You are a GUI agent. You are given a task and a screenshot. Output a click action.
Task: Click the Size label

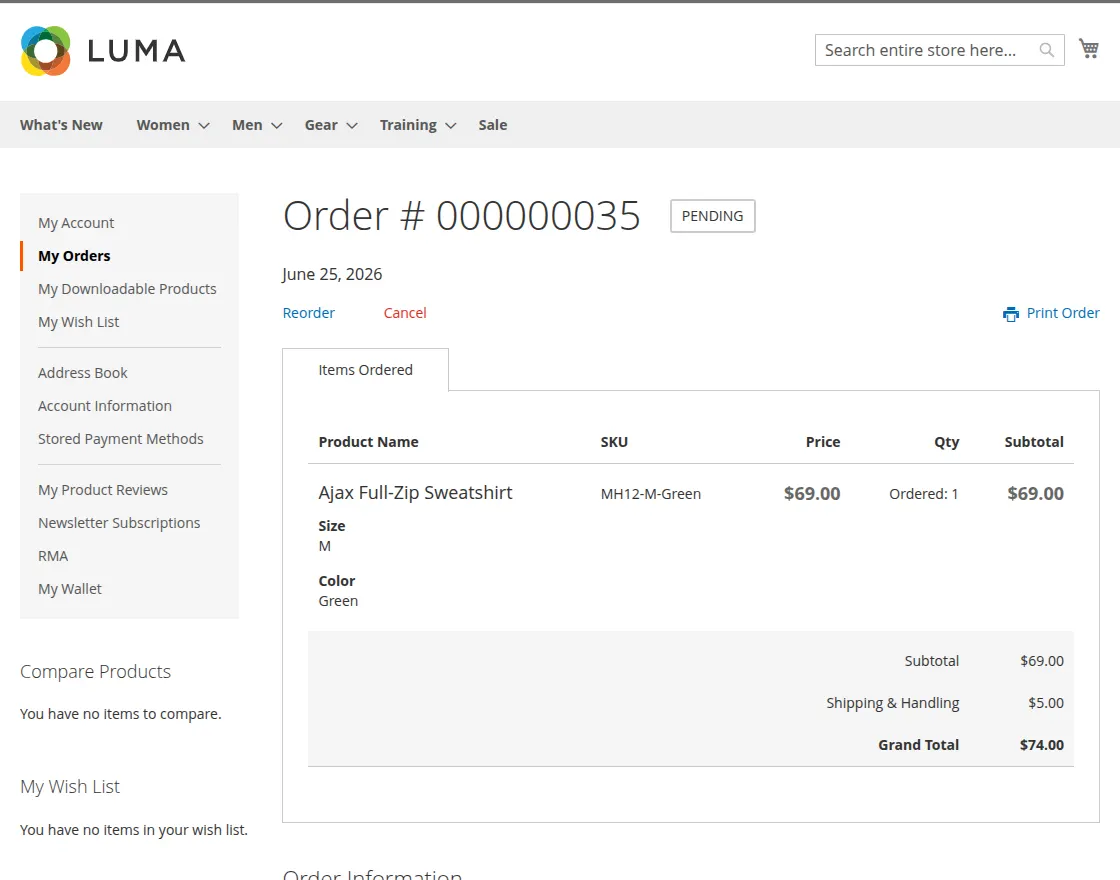point(332,526)
